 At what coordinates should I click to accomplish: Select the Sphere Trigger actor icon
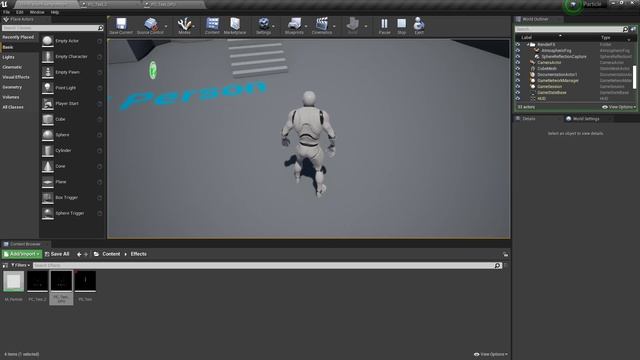[48, 213]
